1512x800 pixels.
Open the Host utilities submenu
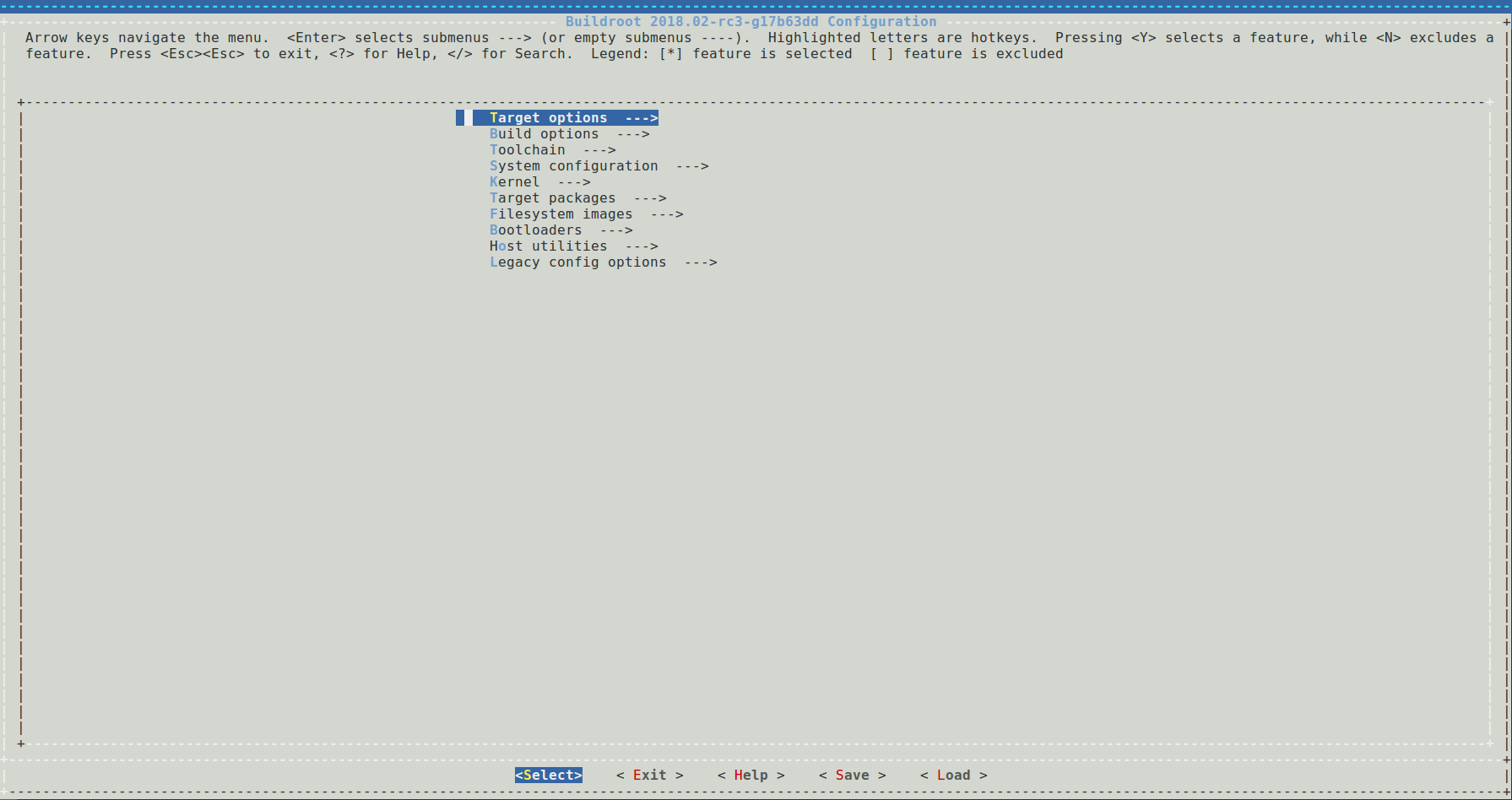point(573,246)
